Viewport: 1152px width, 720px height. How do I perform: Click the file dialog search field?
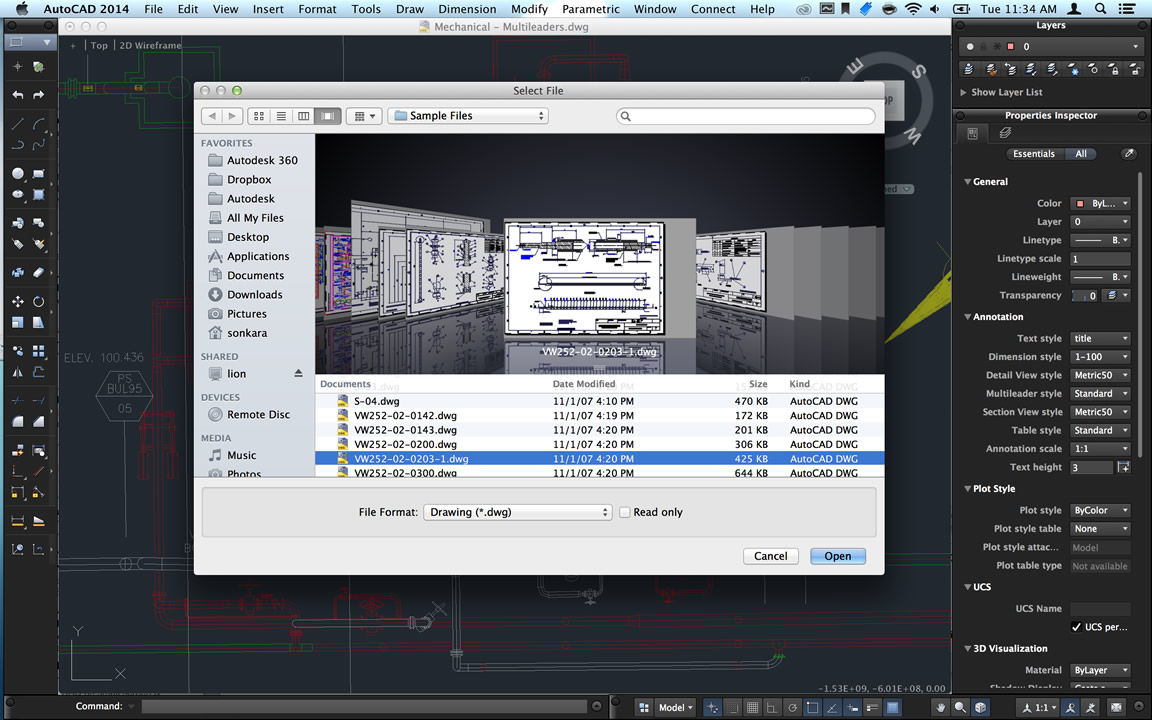point(746,116)
